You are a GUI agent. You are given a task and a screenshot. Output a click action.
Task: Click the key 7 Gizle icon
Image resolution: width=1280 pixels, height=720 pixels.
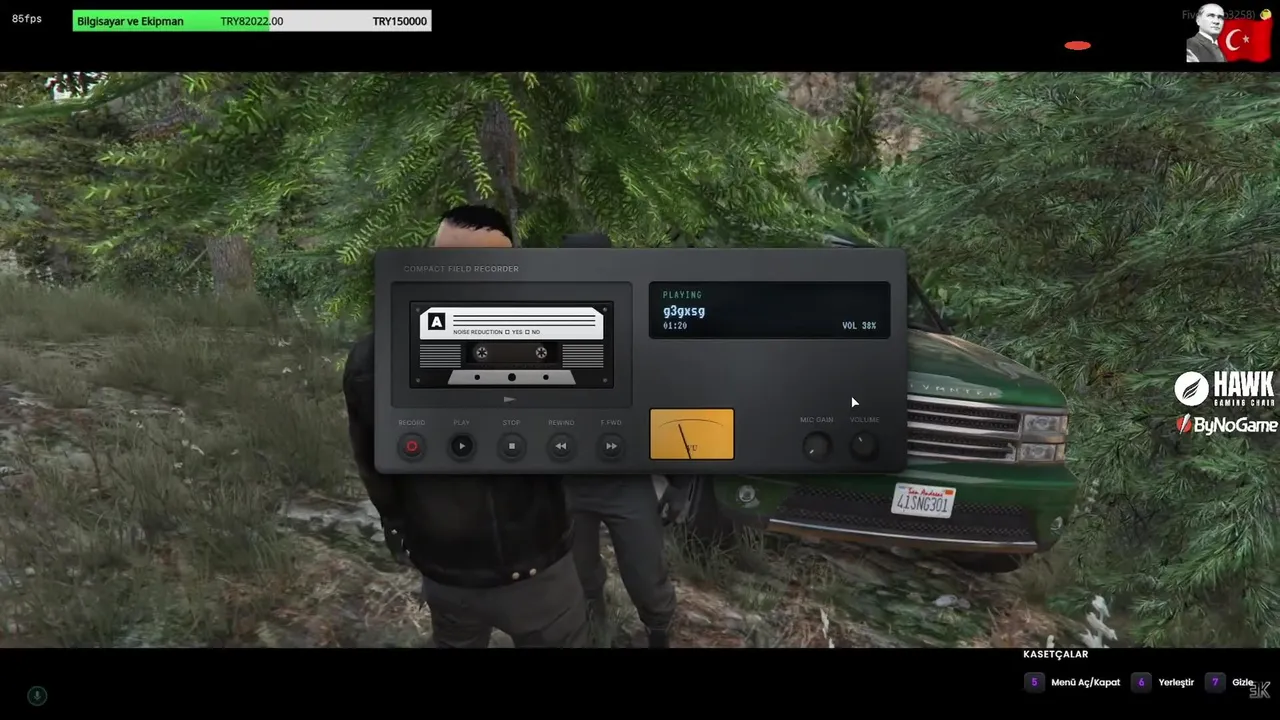coord(1215,682)
